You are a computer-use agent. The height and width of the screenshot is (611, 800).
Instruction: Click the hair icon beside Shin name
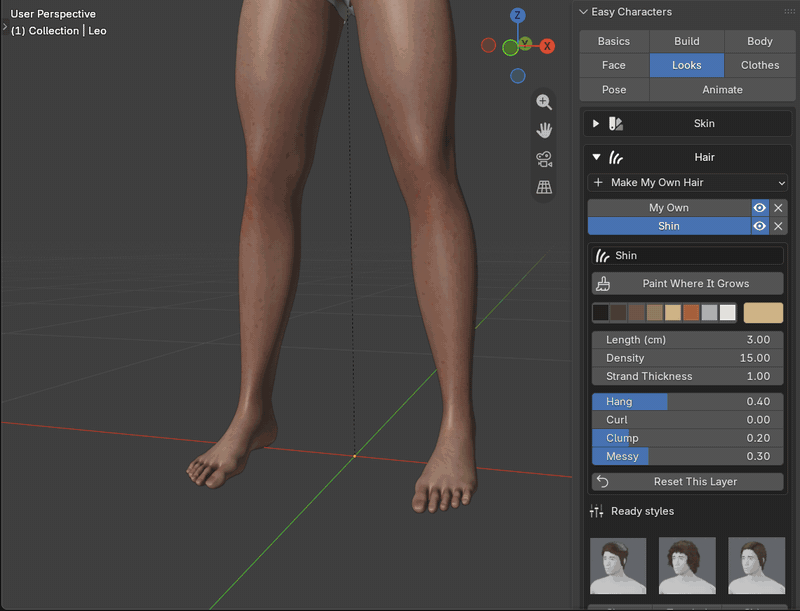603,256
